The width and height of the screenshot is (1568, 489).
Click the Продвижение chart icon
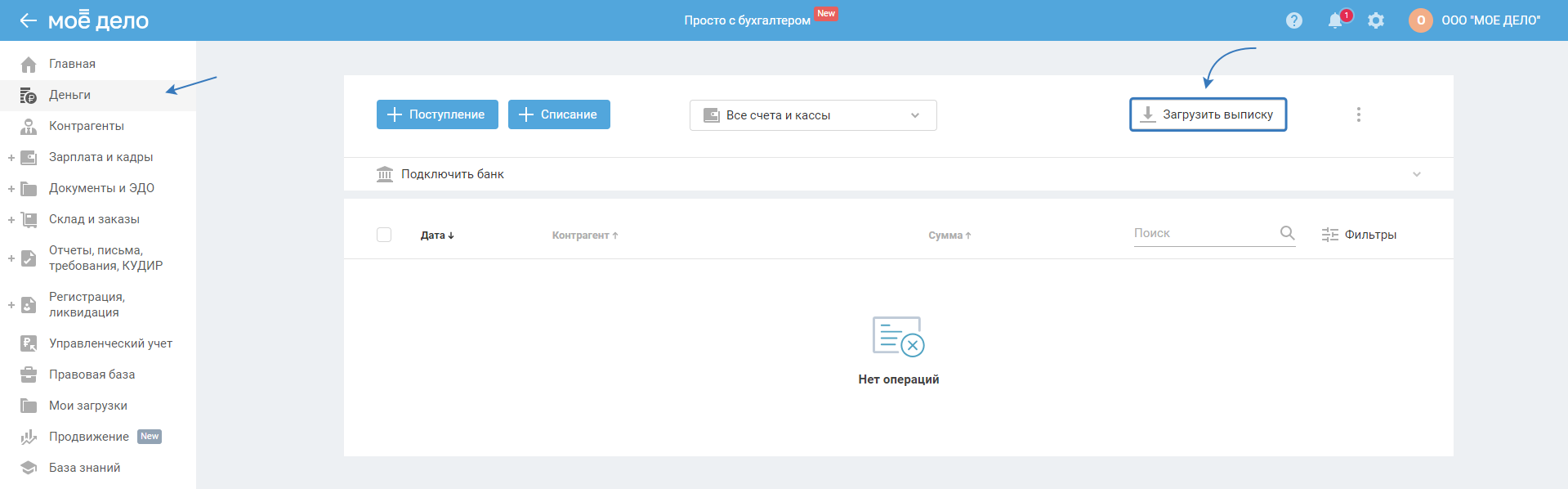click(x=29, y=437)
